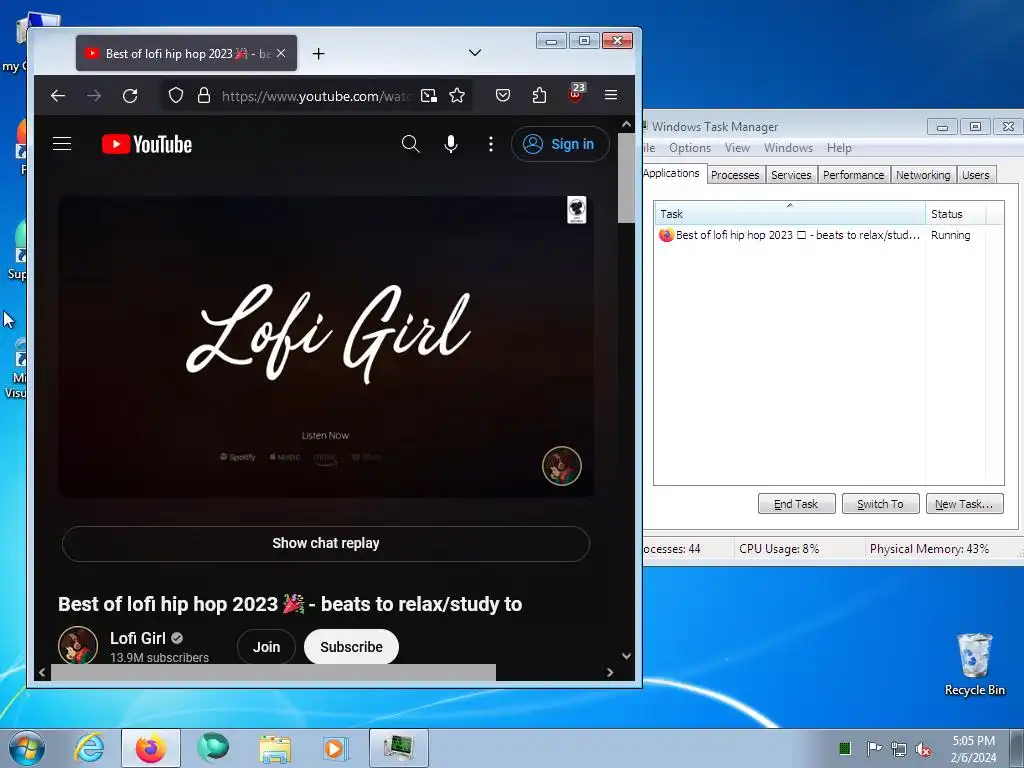
Task: Open Windows menu in Task Manager
Action: (788, 148)
